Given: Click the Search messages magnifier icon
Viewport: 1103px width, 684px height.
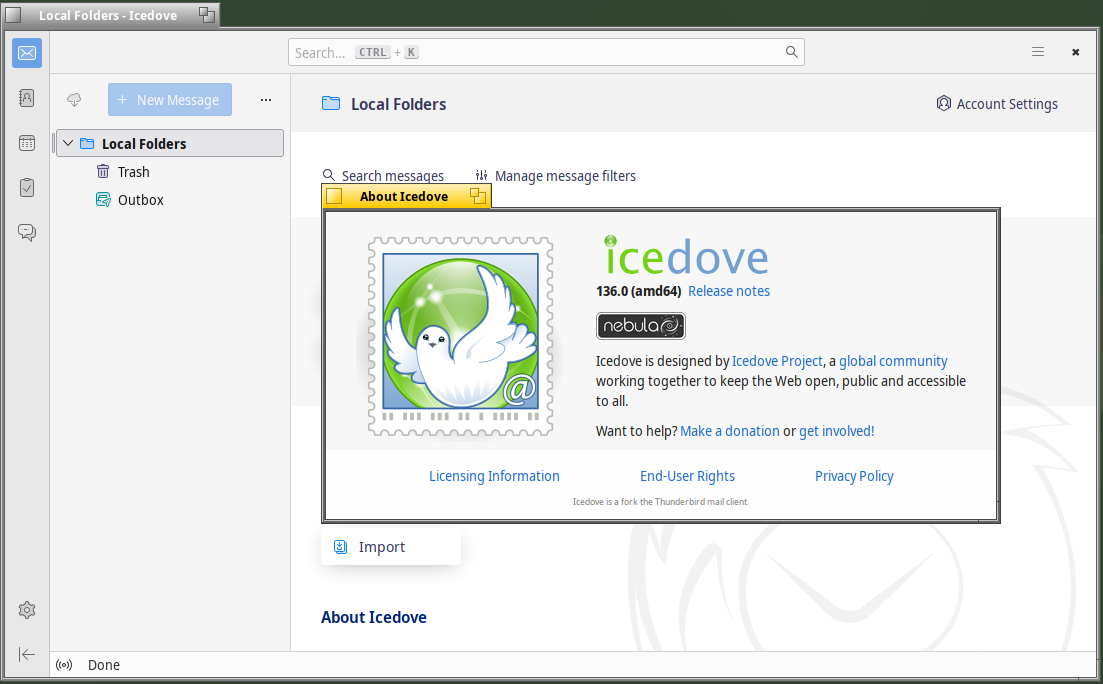Looking at the screenshot, I should (329, 175).
